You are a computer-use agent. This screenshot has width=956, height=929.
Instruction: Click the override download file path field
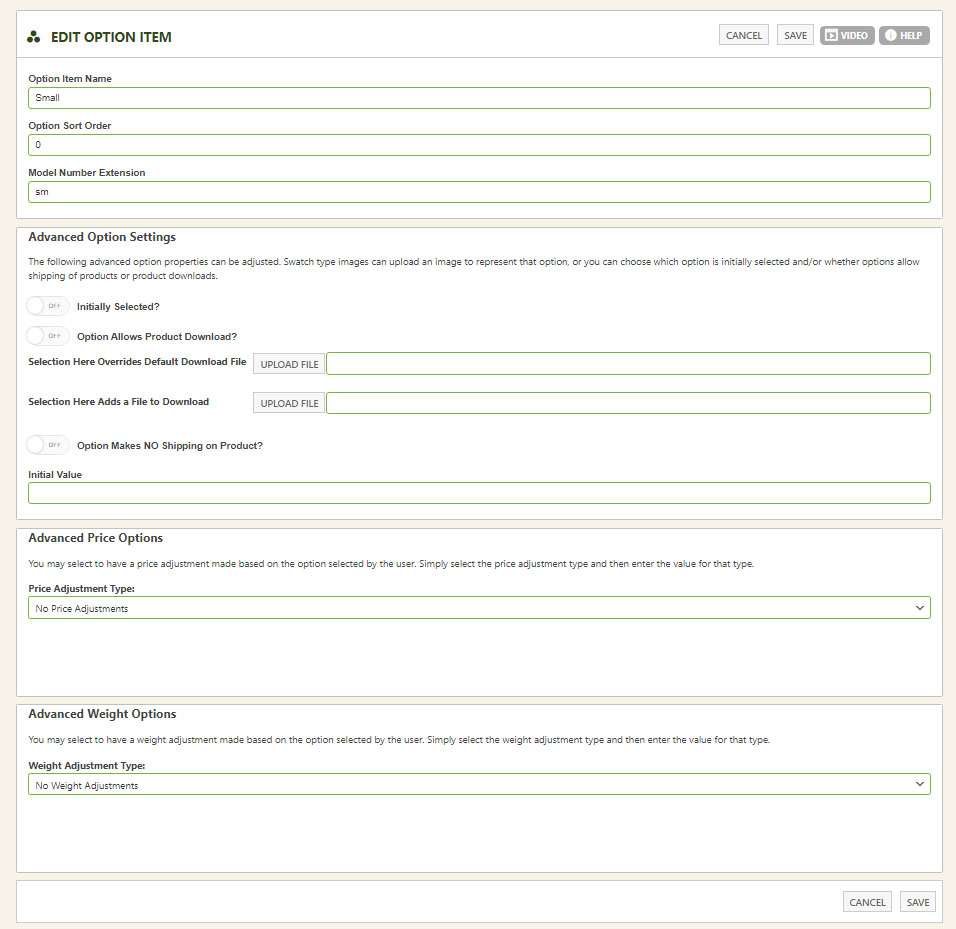(629, 363)
